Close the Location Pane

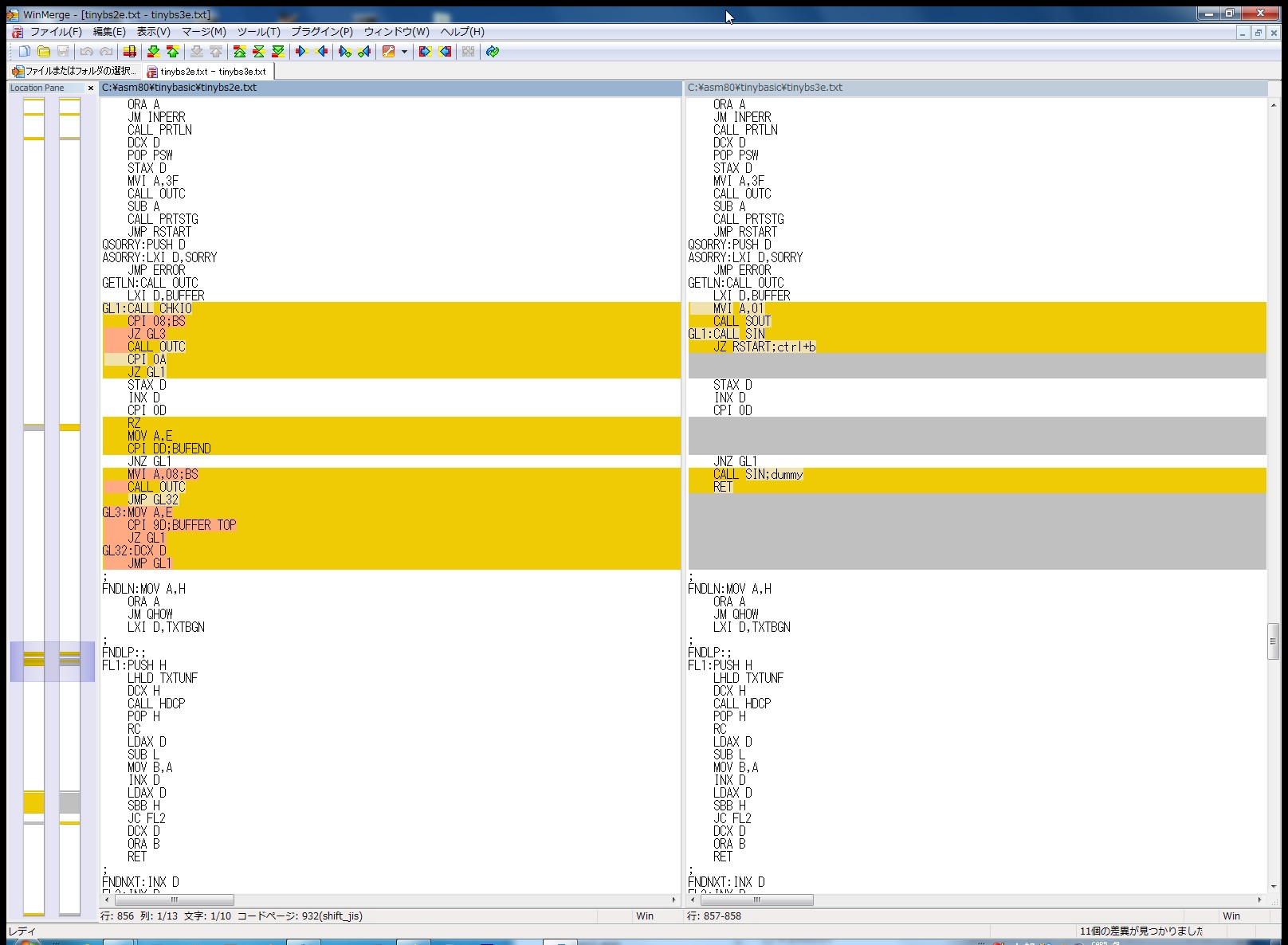pyautogui.click(x=90, y=88)
